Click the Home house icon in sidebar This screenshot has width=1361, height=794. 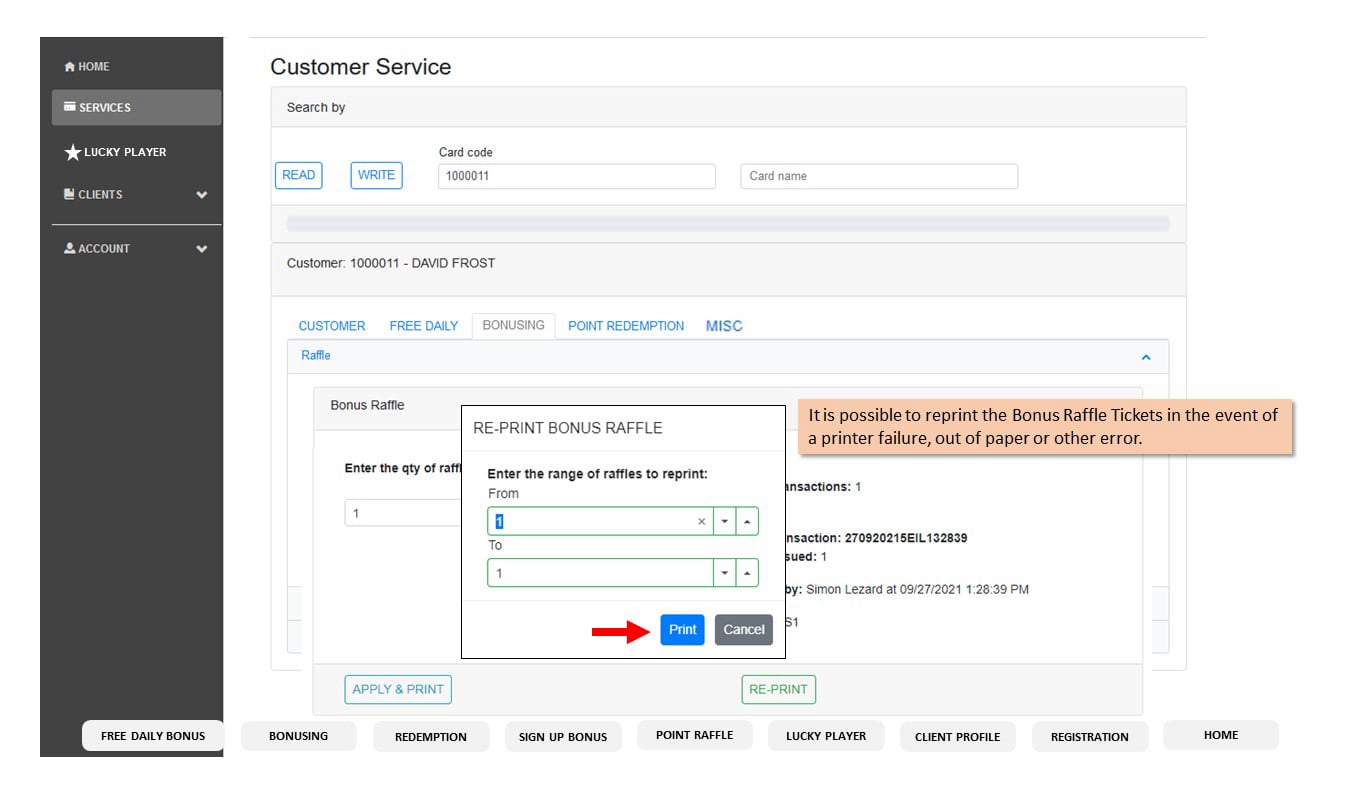click(x=69, y=67)
